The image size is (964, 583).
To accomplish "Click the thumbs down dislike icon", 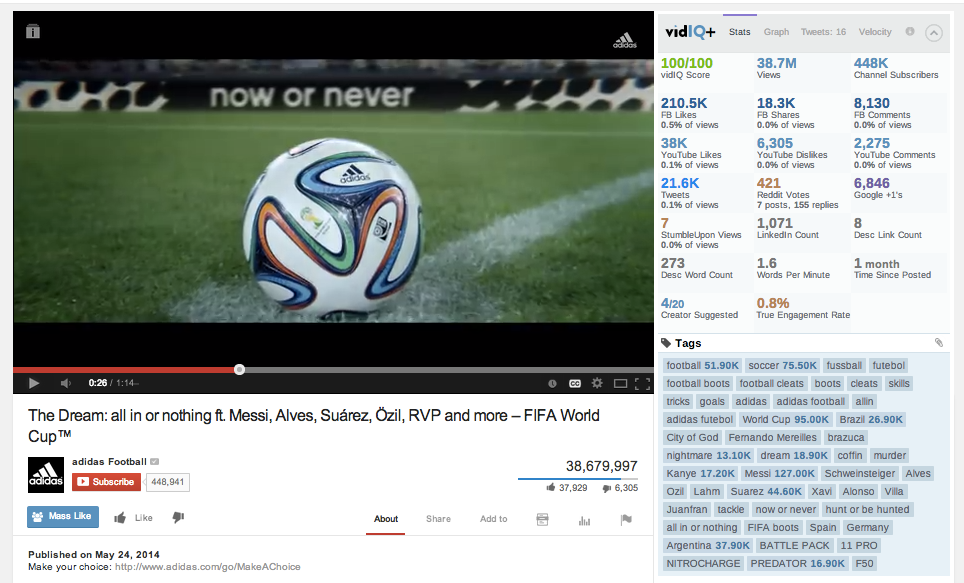I will click(178, 518).
